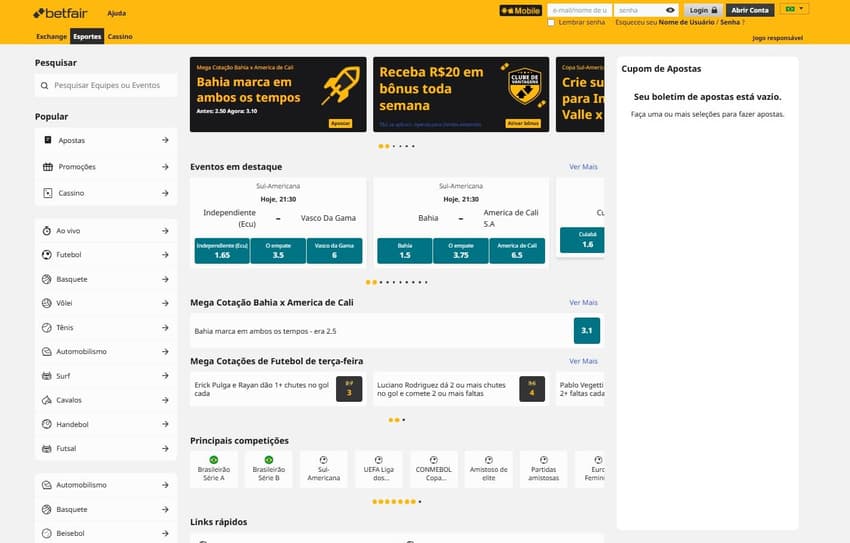Screen dimensions: 850x543
Task: Open the Cassino icon in Popular list
Action: pos(48,193)
